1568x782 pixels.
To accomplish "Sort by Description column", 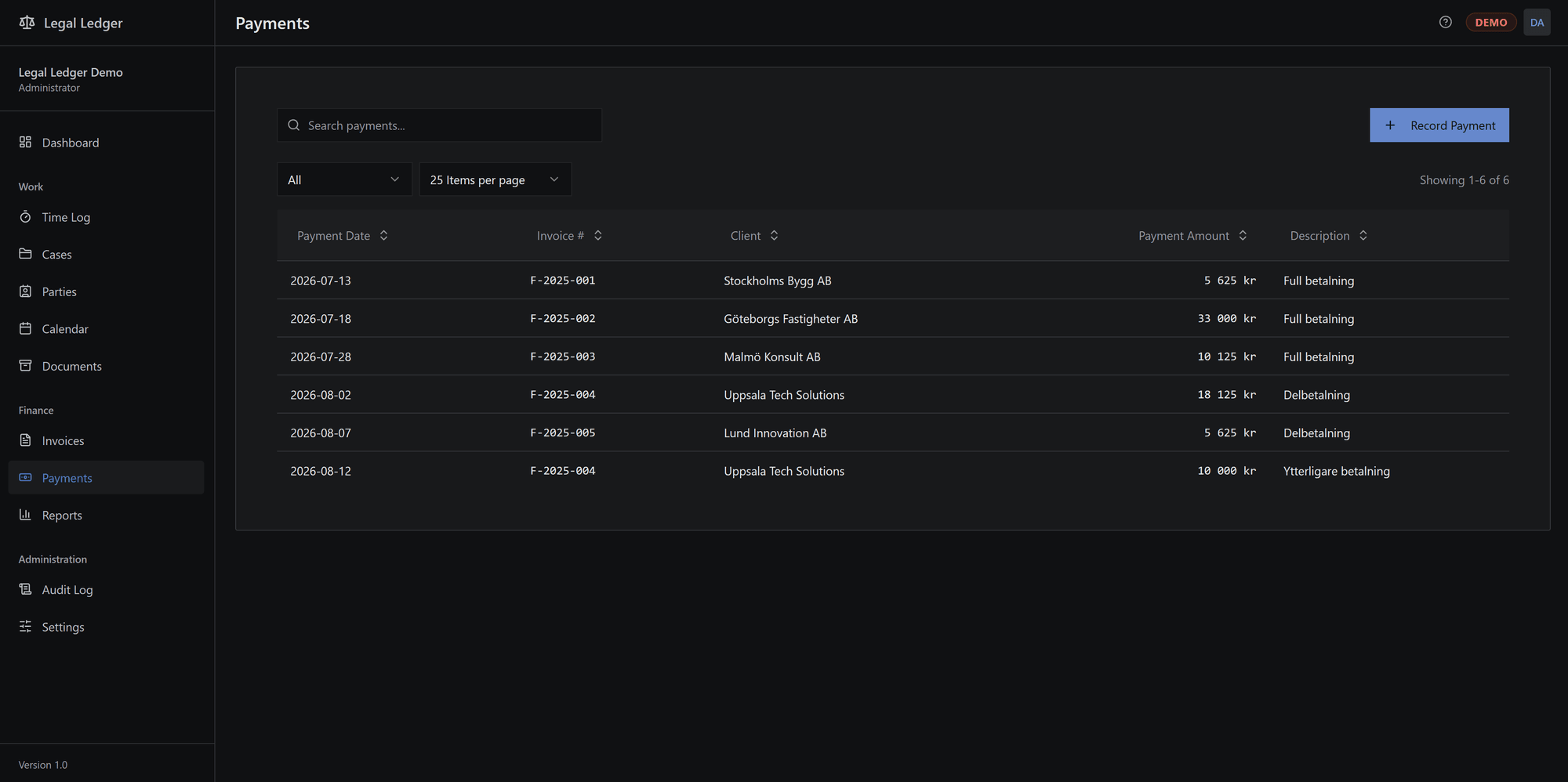I will pyautogui.click(x=1329, y=236).
